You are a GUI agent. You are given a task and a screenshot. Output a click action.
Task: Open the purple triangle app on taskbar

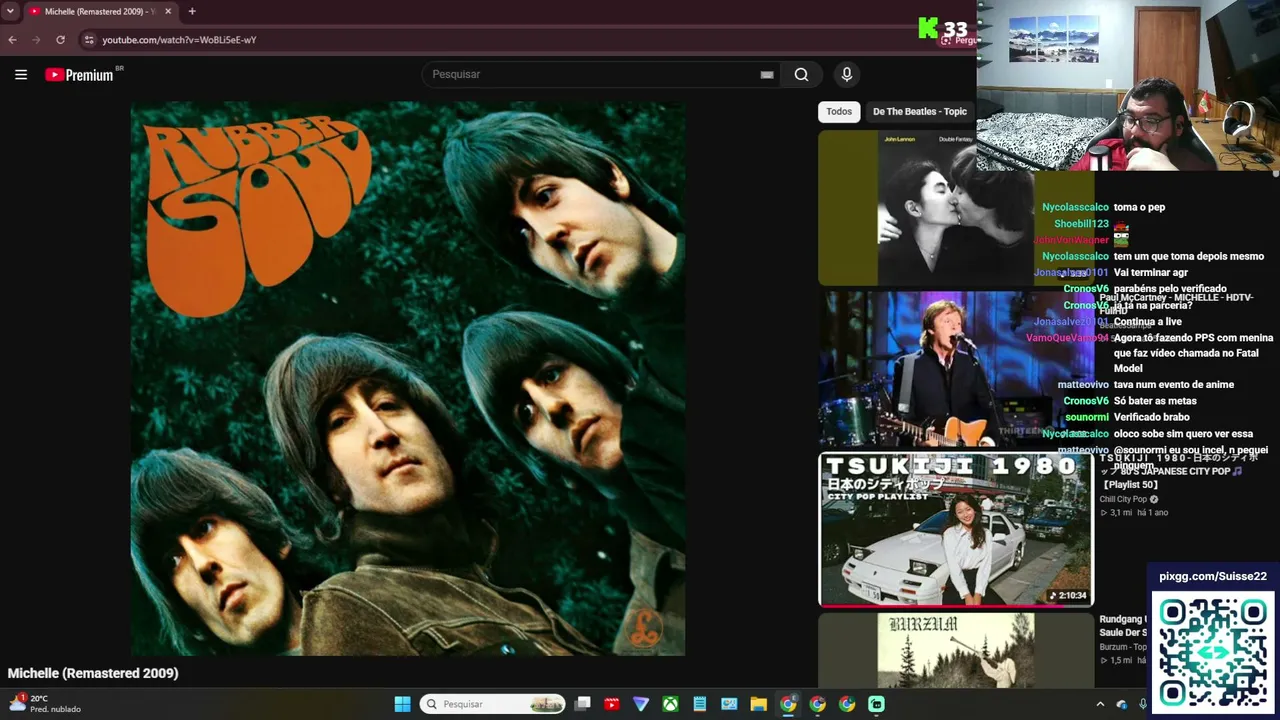(x=641, y=704)
